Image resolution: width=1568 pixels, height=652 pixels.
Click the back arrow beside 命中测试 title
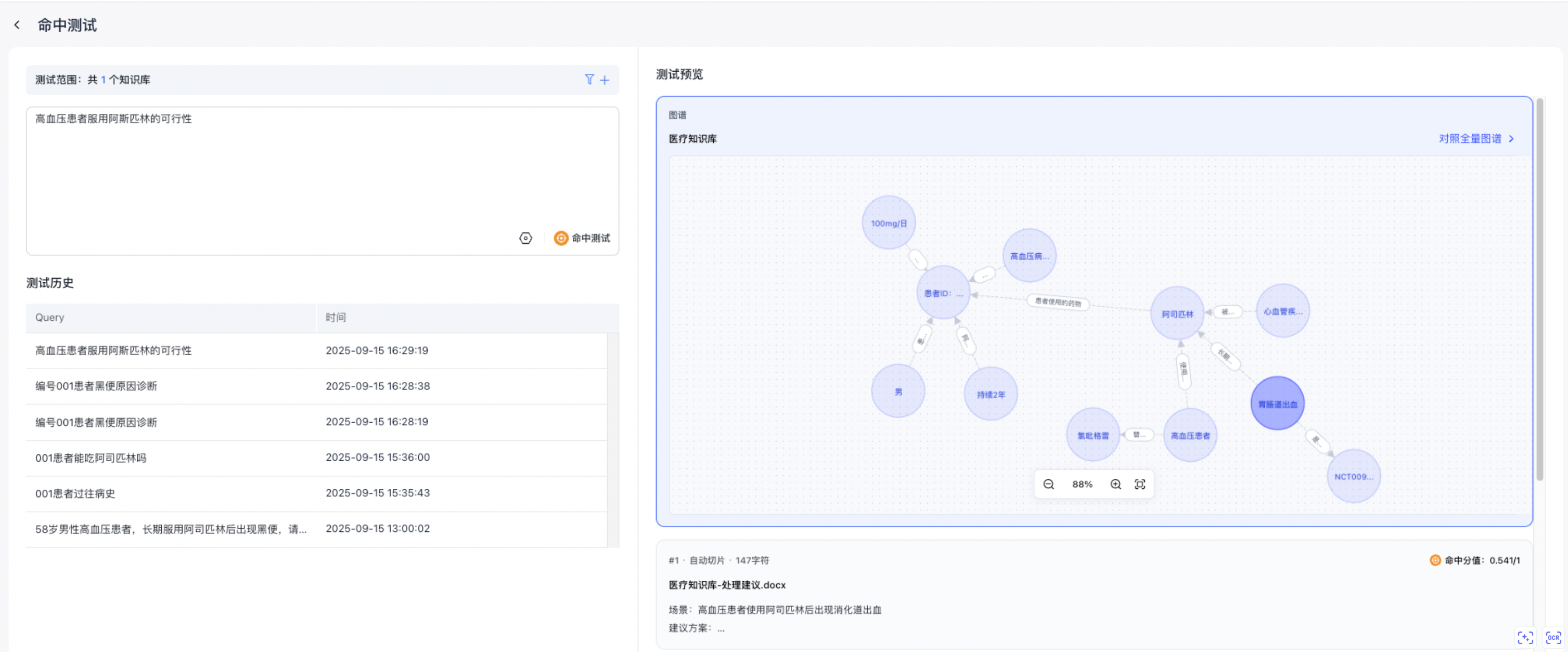click(17, 25)
